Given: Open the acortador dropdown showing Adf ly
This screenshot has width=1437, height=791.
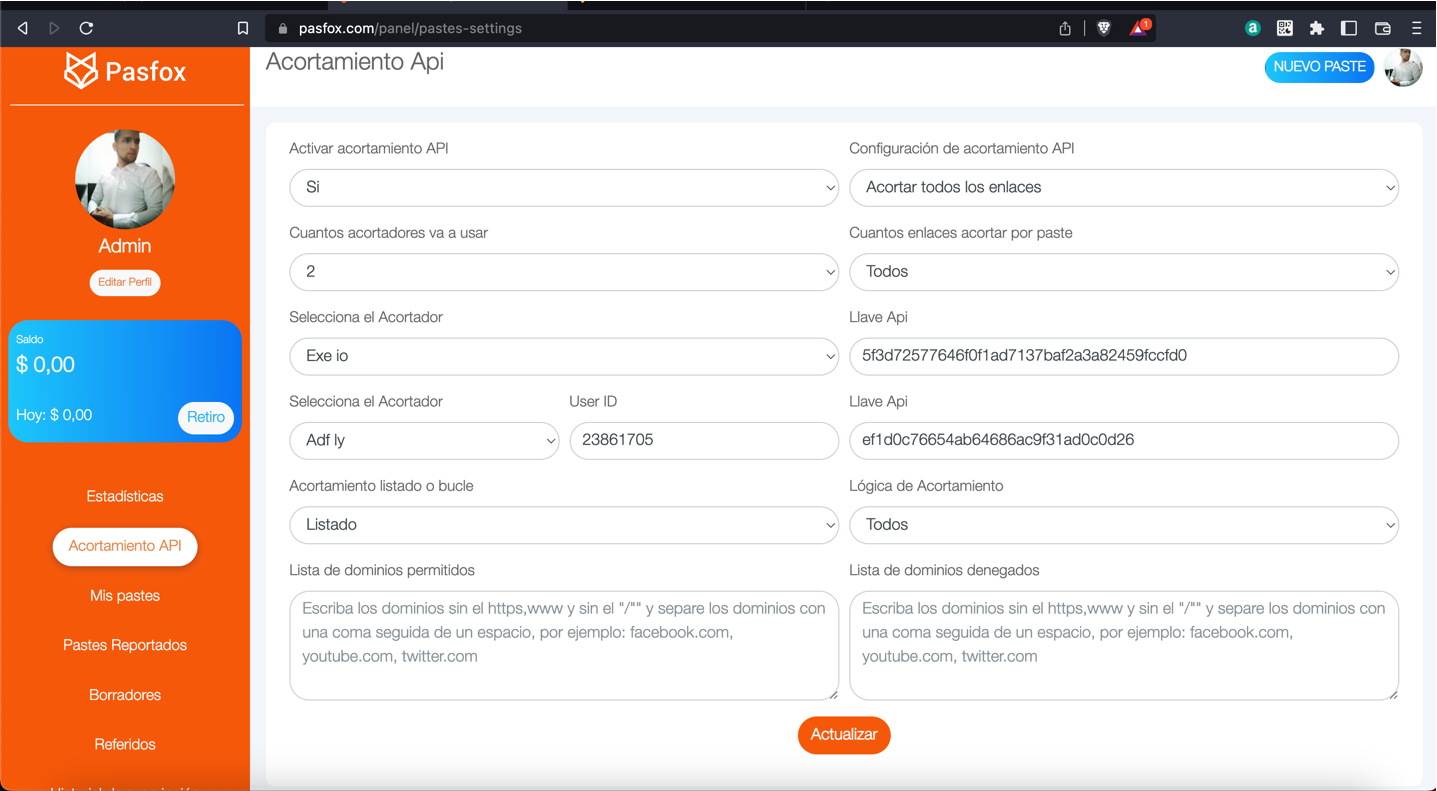Looking at the screenshot, I should point(424,440).
